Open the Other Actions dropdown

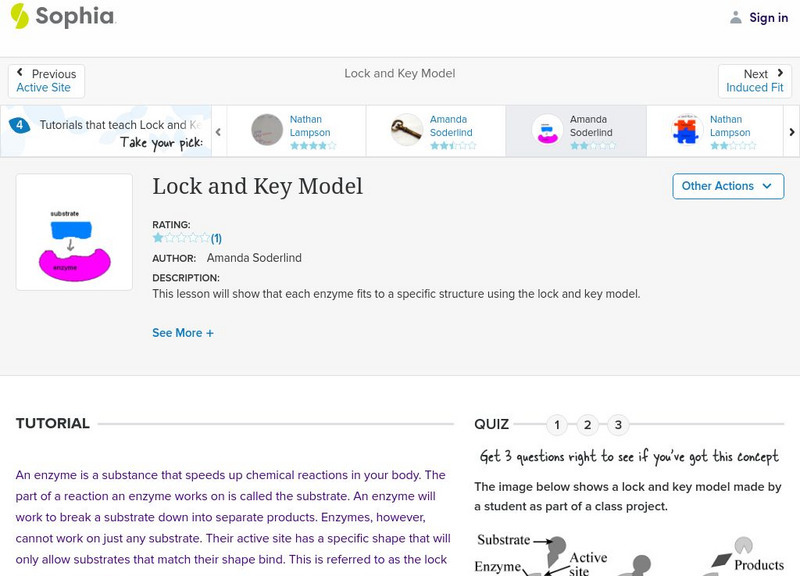tap(727, 186)
